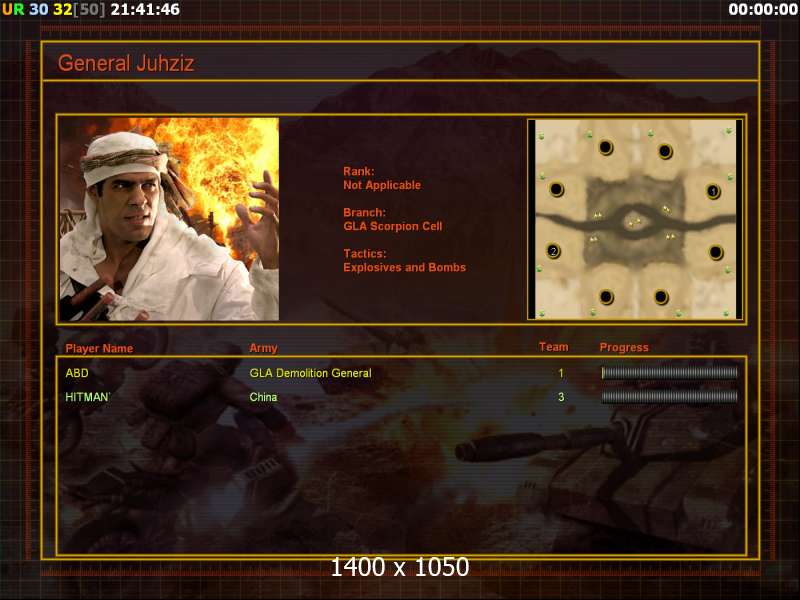Click the Not Applicable rank text

[382, 185]
